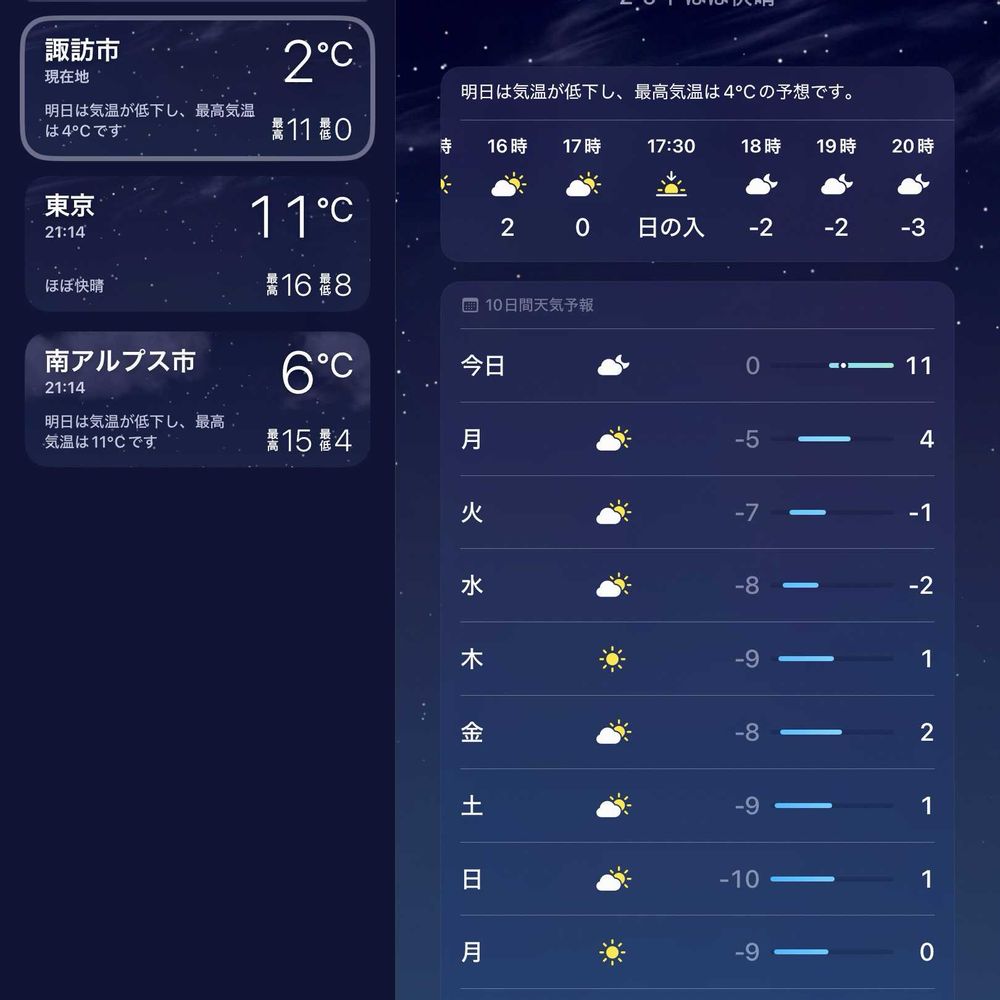Tap the forecast summary text about 4°C

[658, 92]
